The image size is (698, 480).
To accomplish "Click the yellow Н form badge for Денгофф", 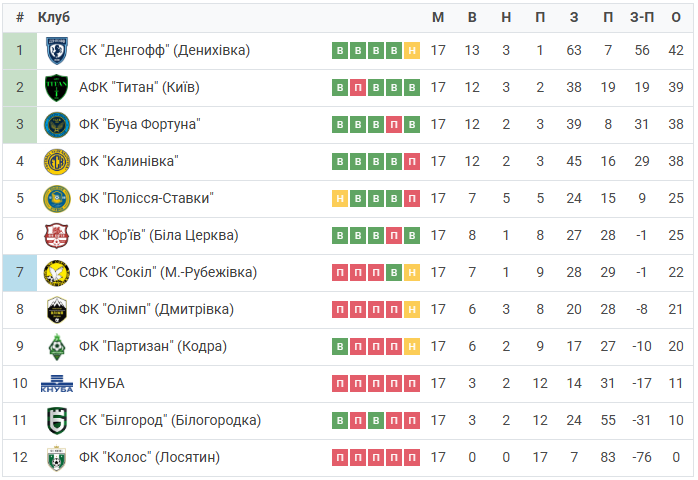I will coord(412,51).
